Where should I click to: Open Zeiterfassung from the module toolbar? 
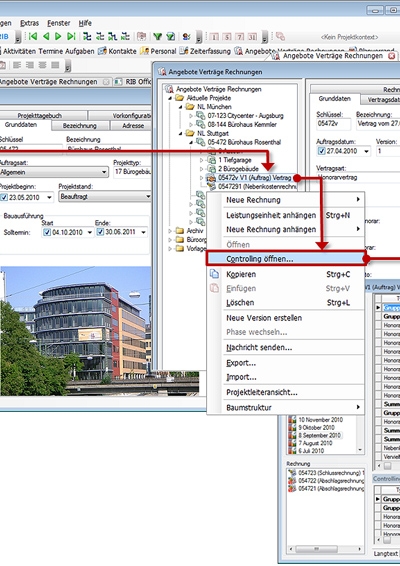[x=205, y=51]
